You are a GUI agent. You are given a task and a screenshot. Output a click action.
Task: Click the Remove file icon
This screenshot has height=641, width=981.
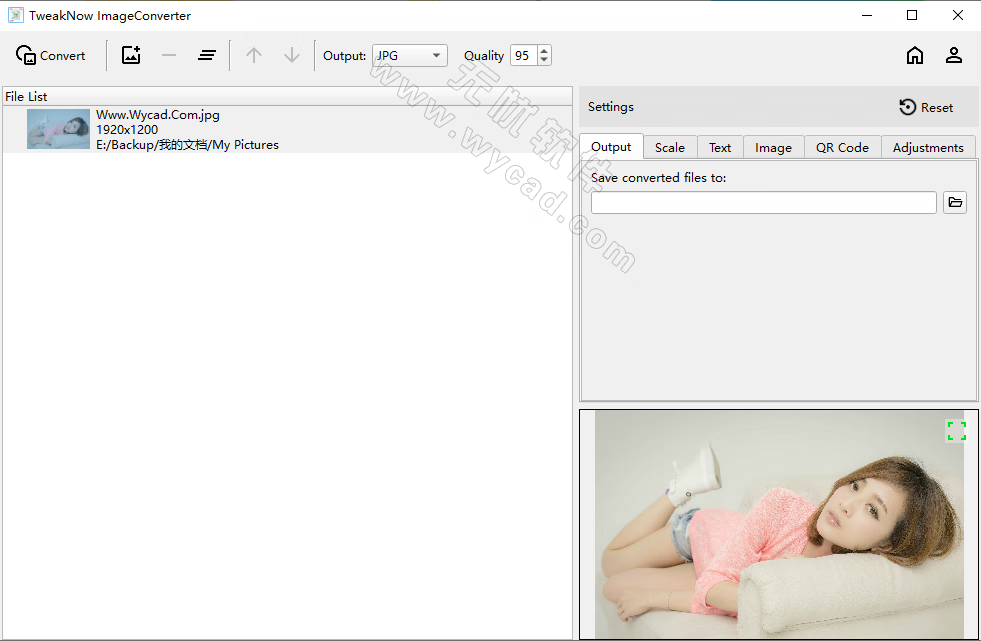click(168, 55)
